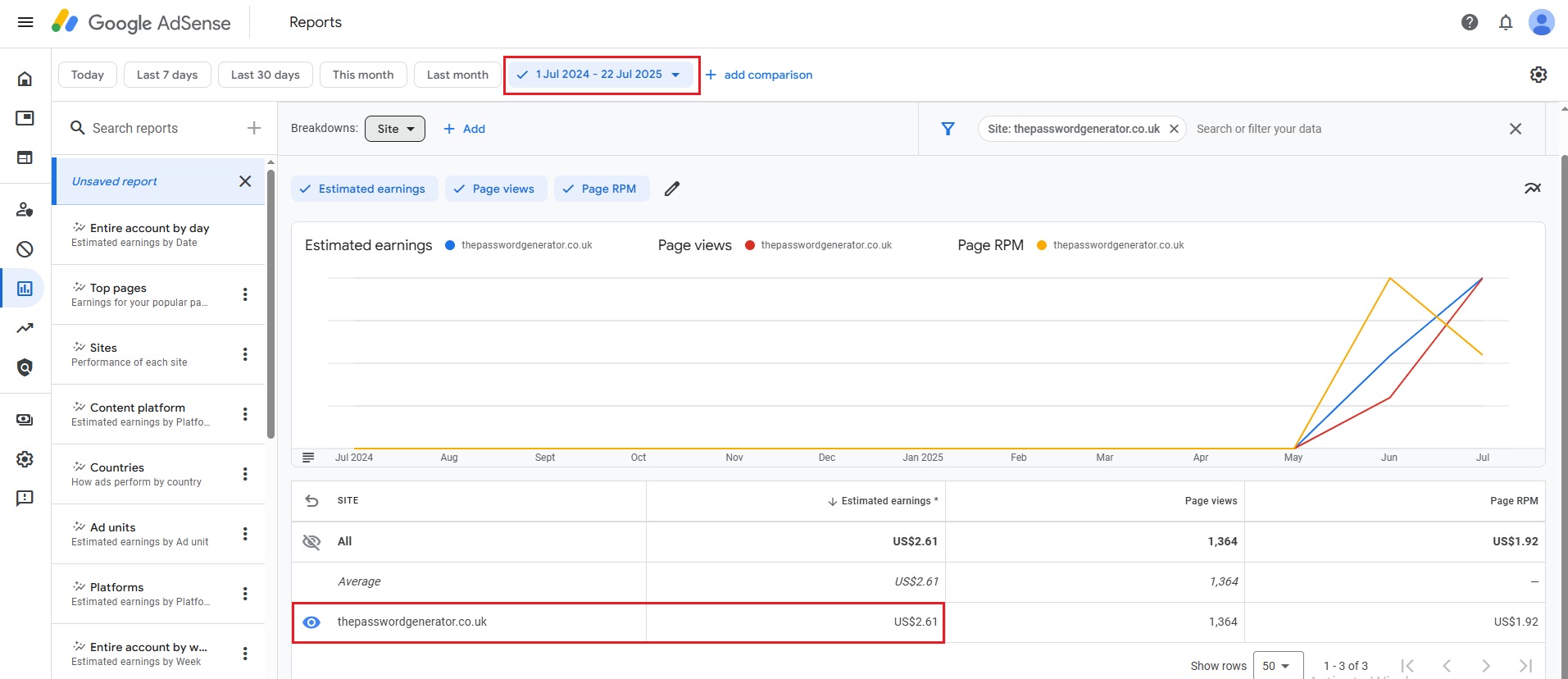Open Reports sidebar icon
The width and height of the screenshot is (1568, 679).
click(25, 289)
